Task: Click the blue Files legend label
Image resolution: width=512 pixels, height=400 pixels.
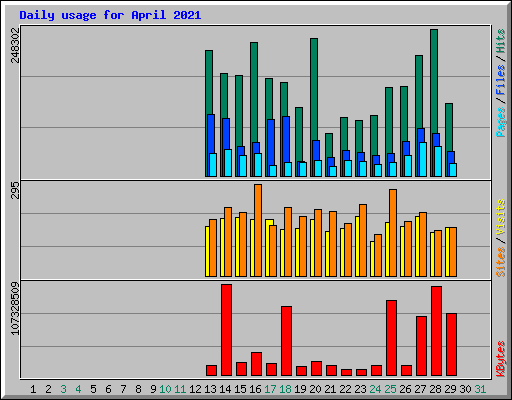Action: [x=500, y=80]
